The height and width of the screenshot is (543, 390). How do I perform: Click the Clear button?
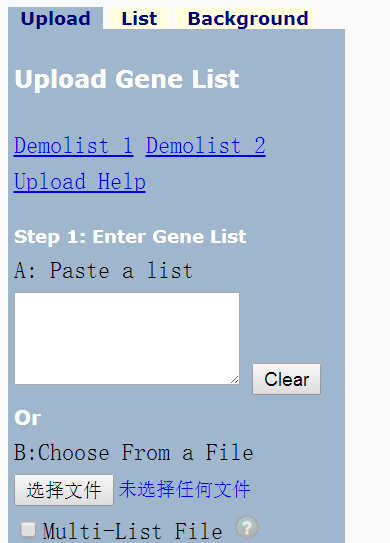click(286, 379)
